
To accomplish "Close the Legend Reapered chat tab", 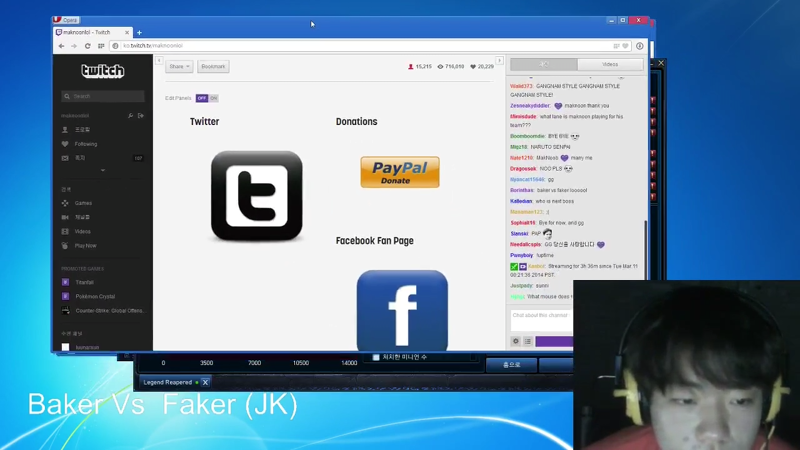I will point(205,382).
